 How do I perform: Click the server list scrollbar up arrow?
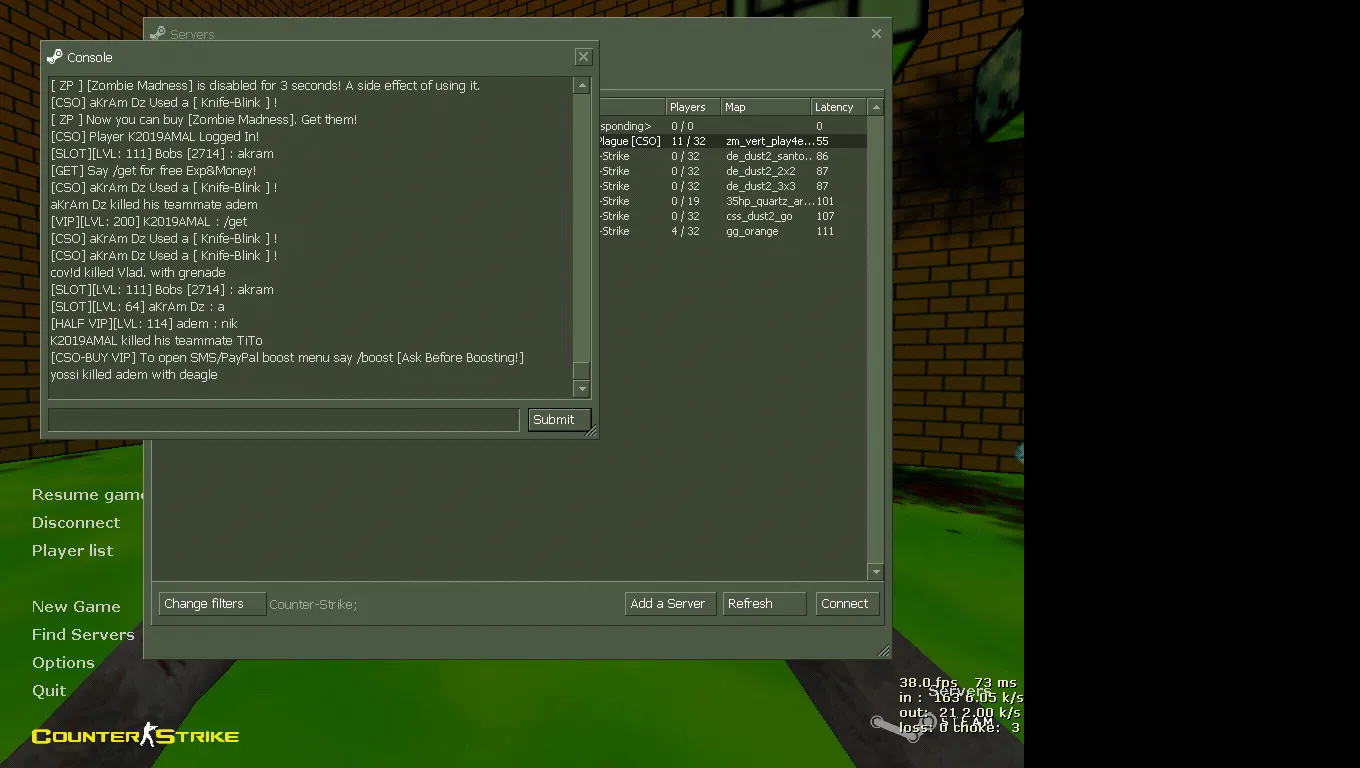[x=876, y=107]
